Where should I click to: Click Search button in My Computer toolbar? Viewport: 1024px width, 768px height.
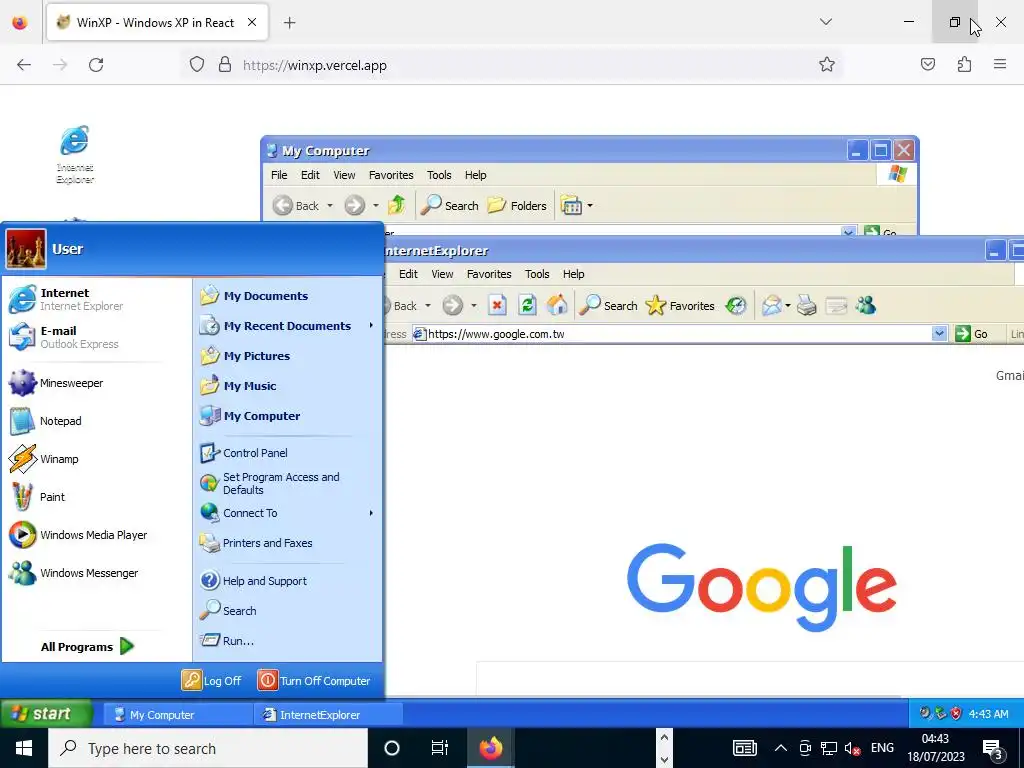point(449,206)
